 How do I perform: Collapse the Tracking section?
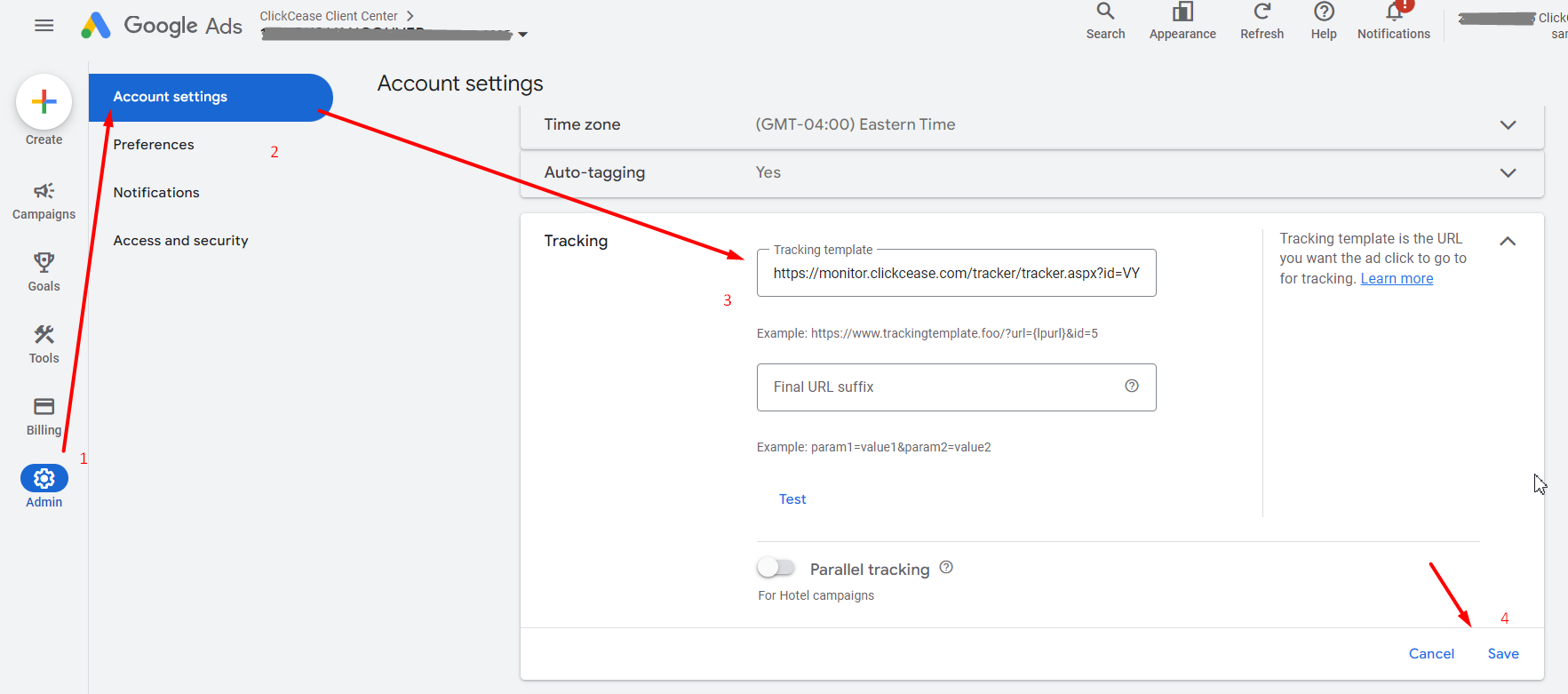1508,241
